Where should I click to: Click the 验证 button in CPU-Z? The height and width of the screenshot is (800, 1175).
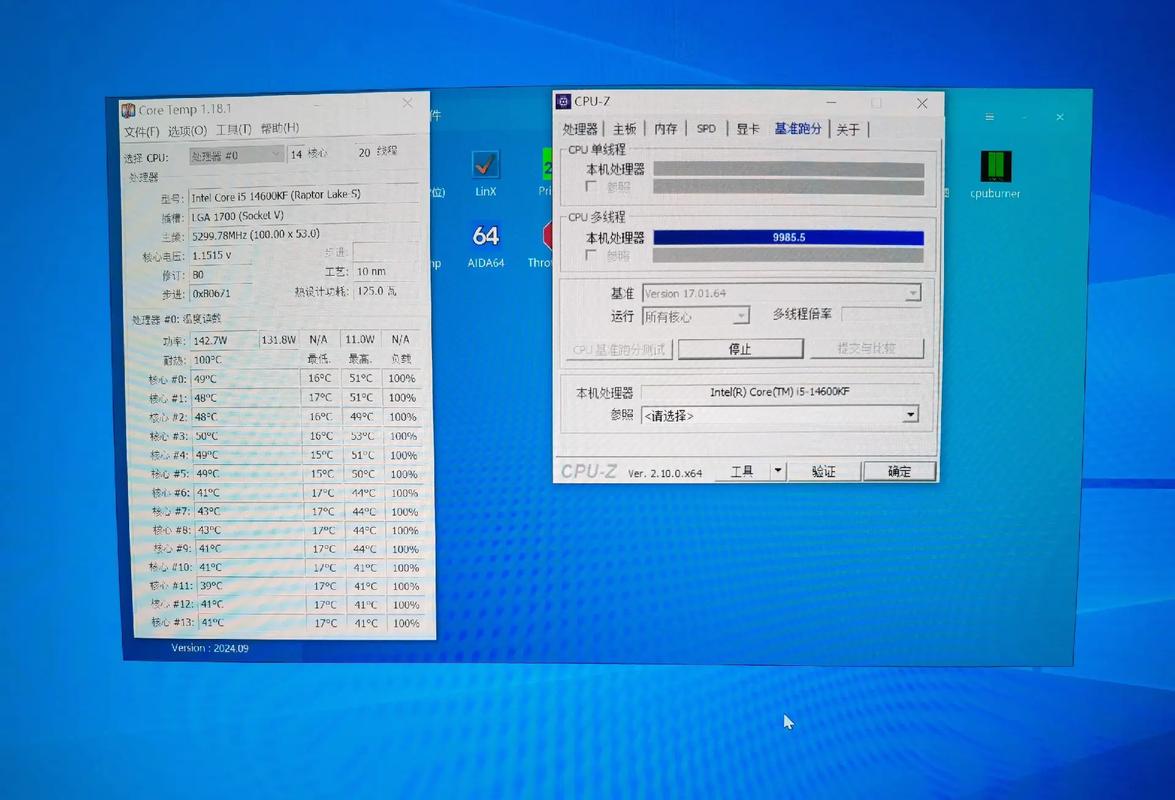[x=823, y=471]
